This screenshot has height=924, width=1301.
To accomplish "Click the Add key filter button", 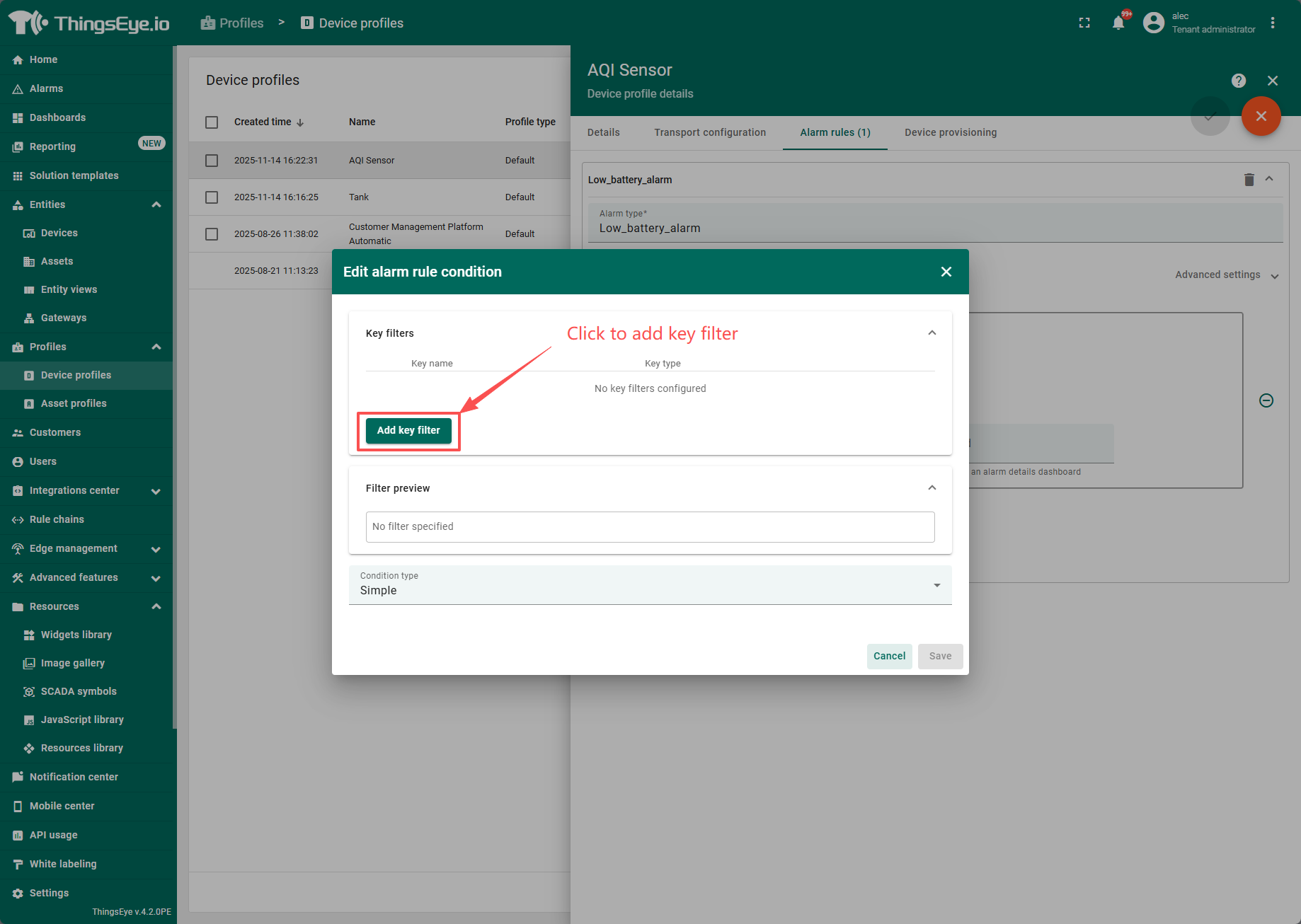I will (x=408, y=430).
